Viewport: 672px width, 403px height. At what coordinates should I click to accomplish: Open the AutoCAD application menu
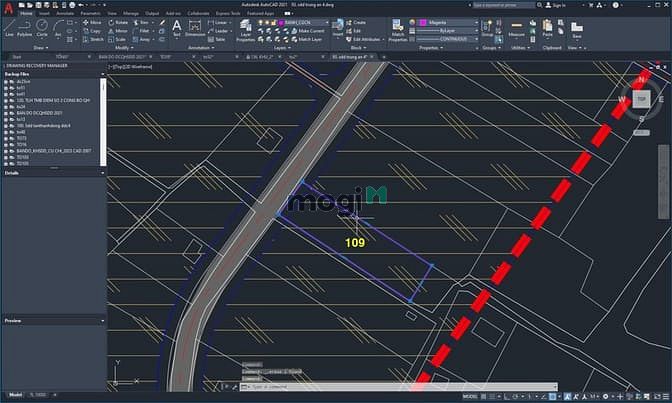tap(9, 8)
